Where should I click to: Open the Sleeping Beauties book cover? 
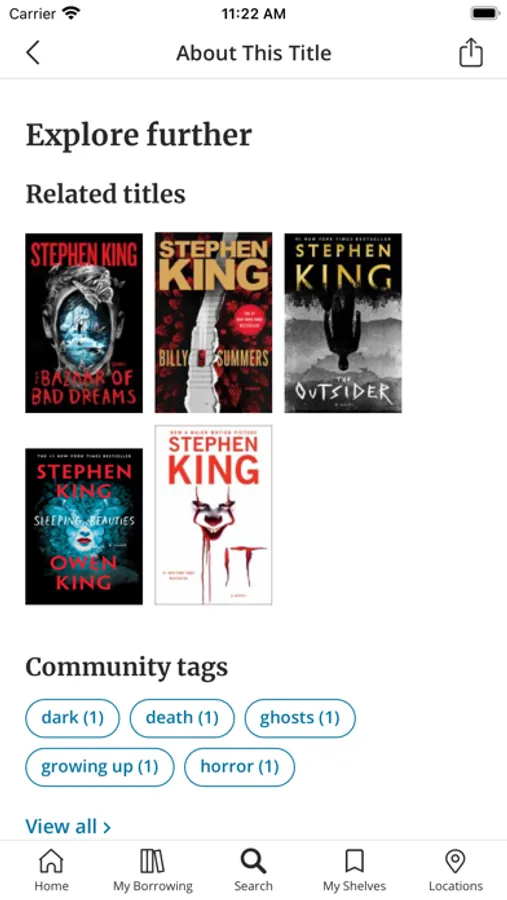pyautogui.click(x=84, y=526)
